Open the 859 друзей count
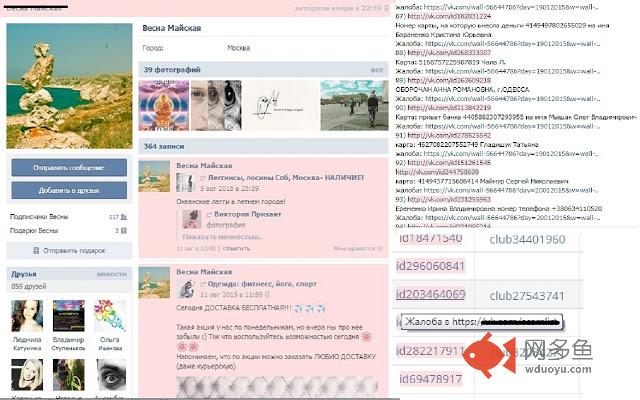640x400 pixels. pos(29,287)
